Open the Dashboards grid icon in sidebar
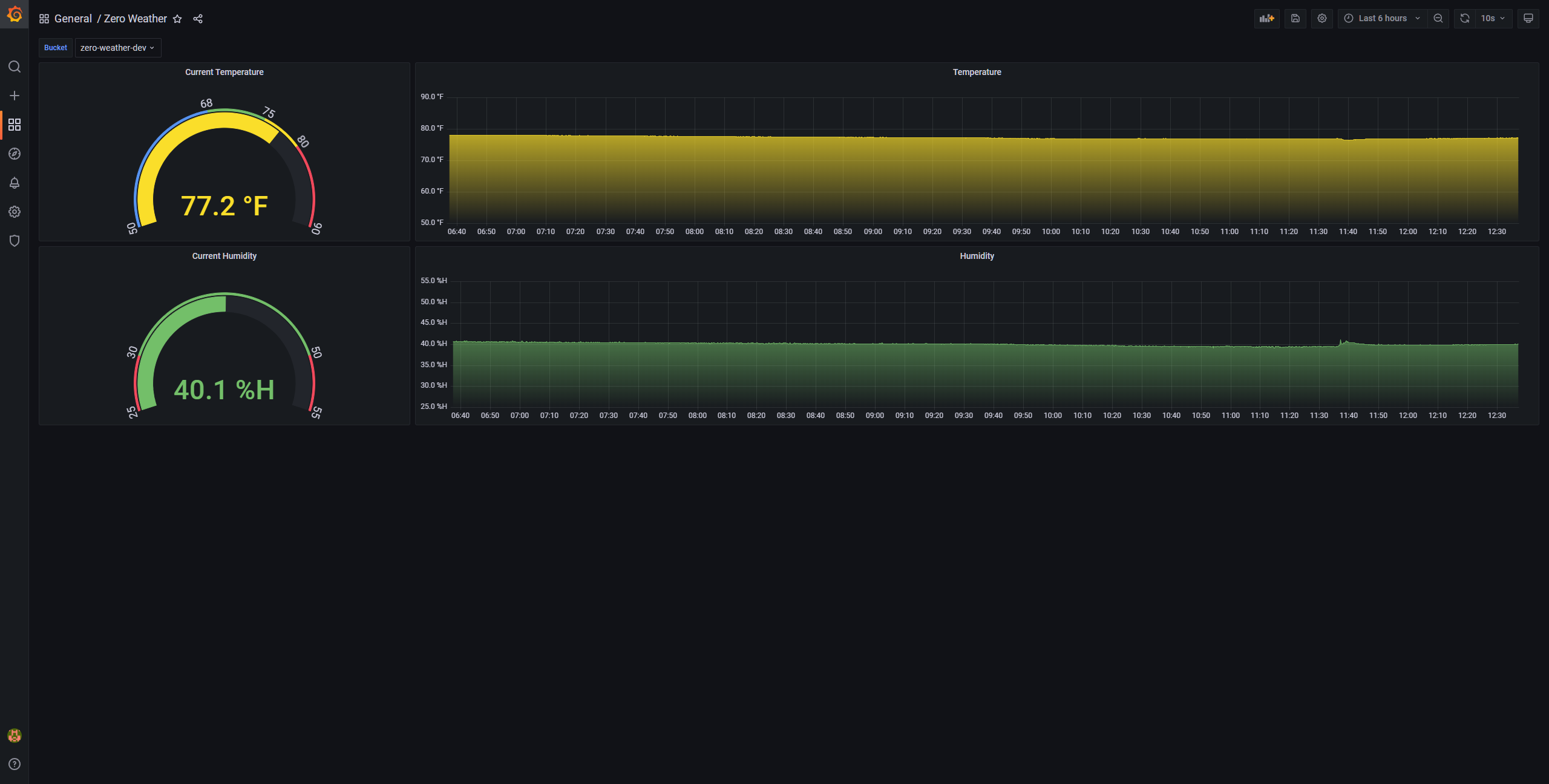The image size is (1549, 784). click(15, 125)
